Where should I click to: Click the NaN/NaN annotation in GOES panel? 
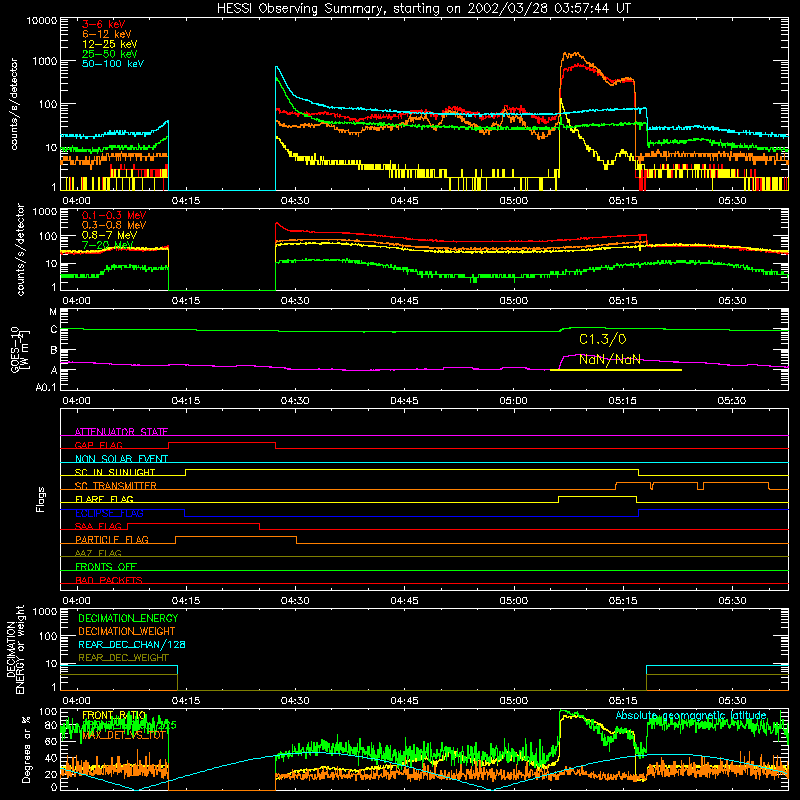tap(610, 359)
